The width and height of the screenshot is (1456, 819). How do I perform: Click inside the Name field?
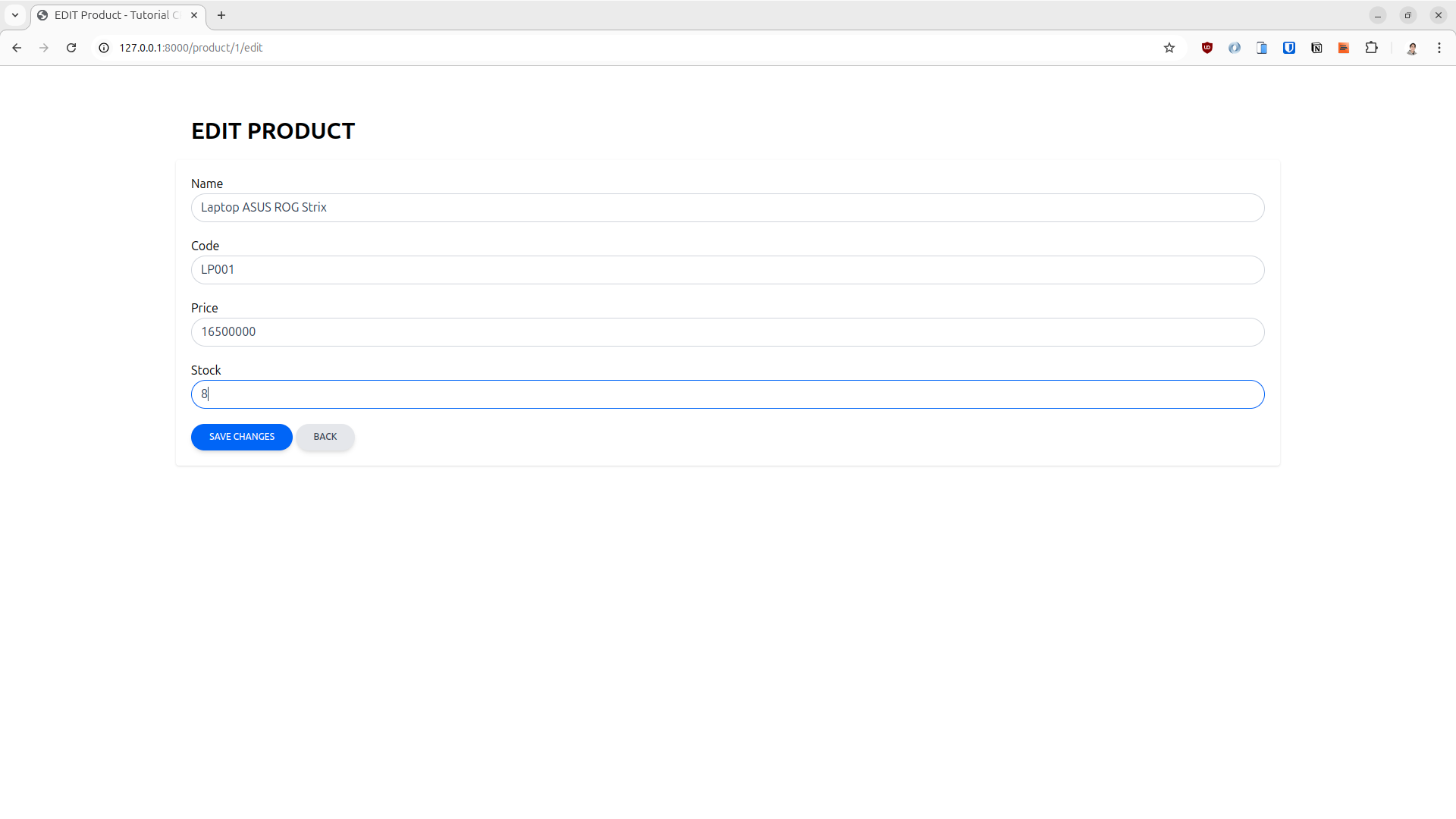click(727, 207)
